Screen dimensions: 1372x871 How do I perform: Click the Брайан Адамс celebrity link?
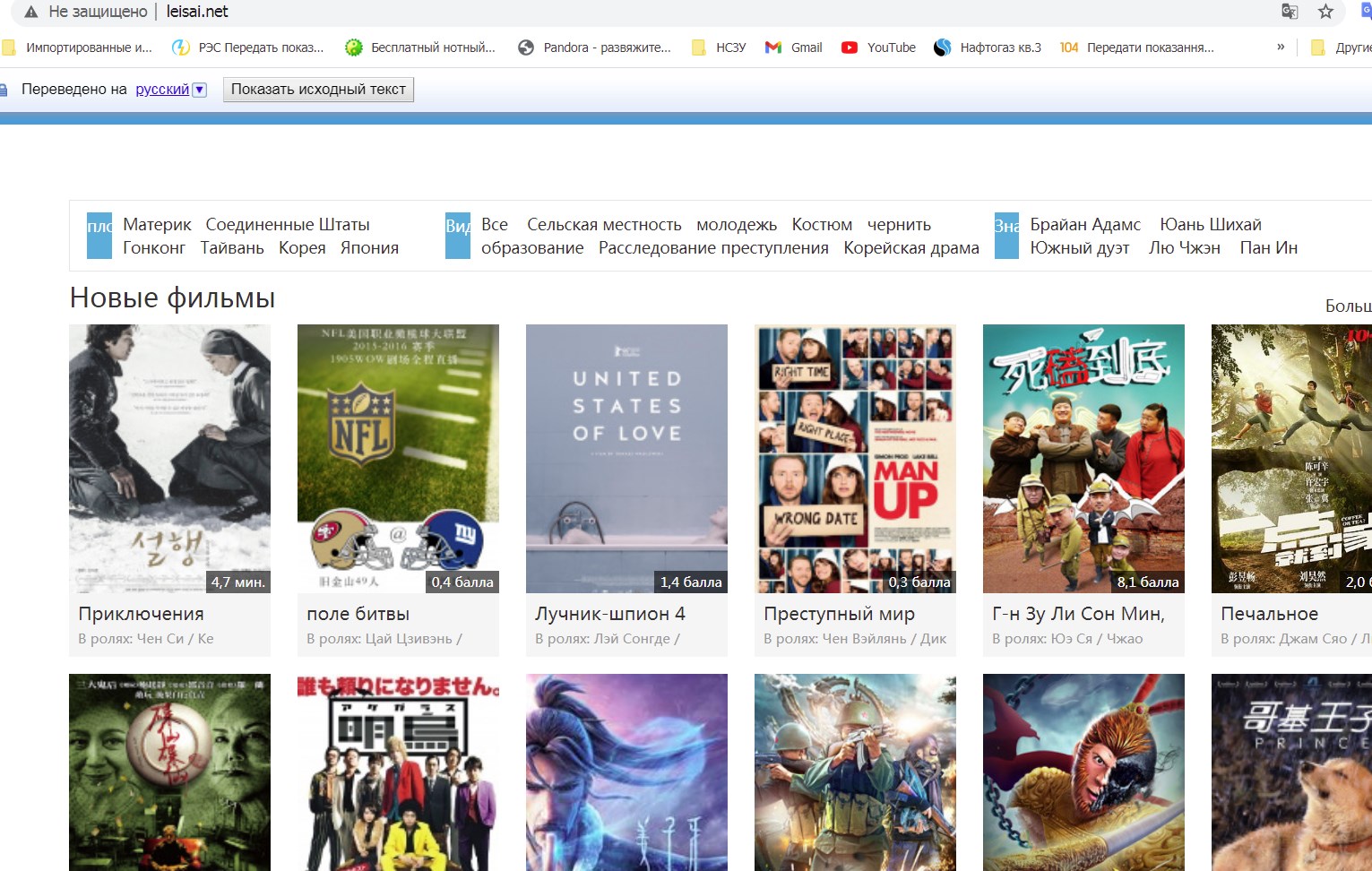[1085, 224]
